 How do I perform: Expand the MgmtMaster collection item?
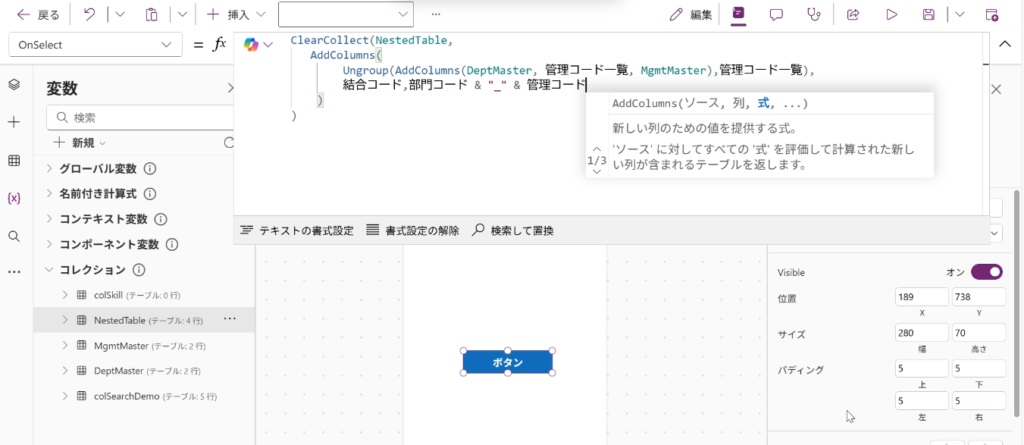click(65, 346)
